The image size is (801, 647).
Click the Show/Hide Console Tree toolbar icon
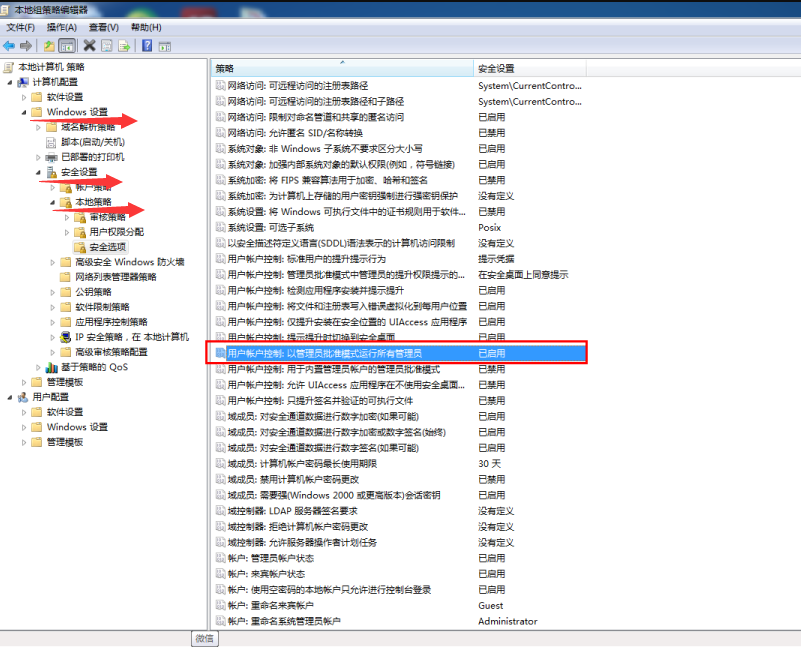pos(68,46)
